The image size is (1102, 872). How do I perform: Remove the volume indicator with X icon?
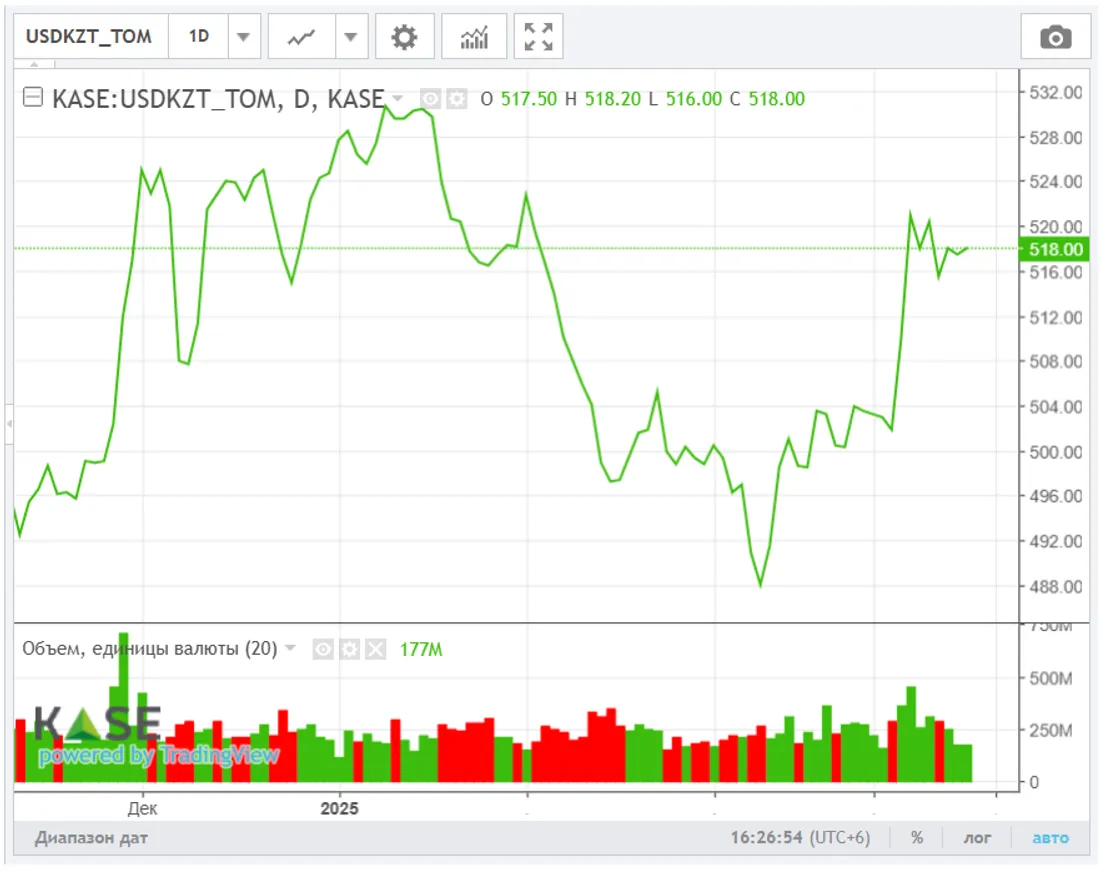click(x=375, y=649)
